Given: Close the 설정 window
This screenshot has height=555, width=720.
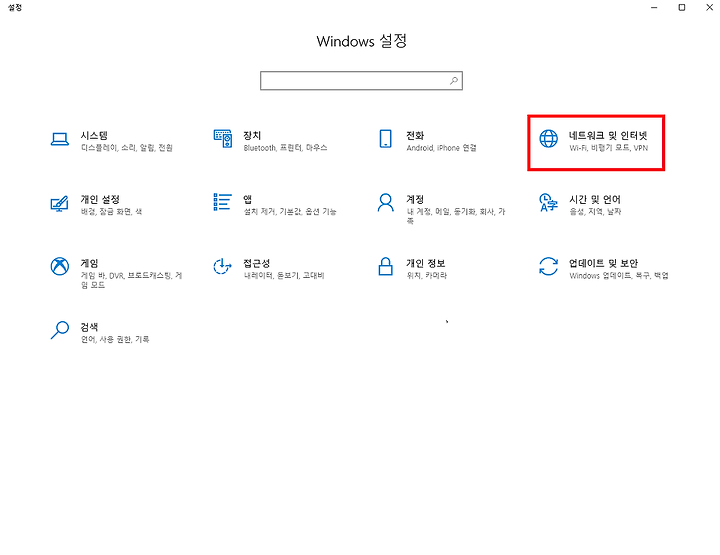Looking at the screenshot, I should point(709,7).
